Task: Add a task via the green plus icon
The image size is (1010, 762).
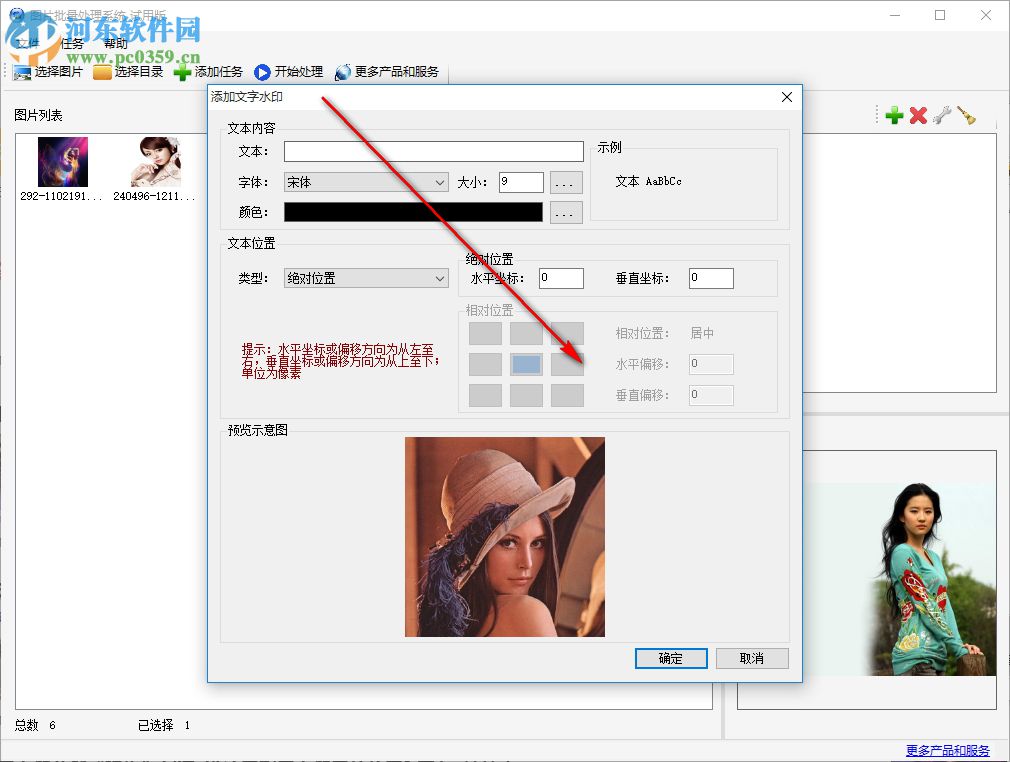Action: [893, 115]
